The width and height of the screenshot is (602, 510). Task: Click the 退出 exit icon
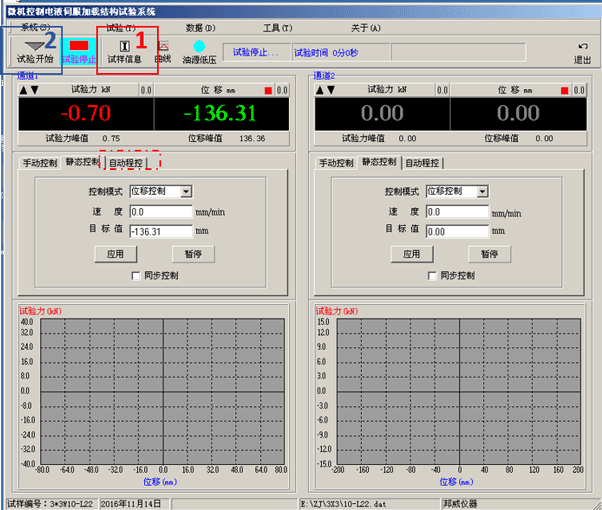coord(582,53)
